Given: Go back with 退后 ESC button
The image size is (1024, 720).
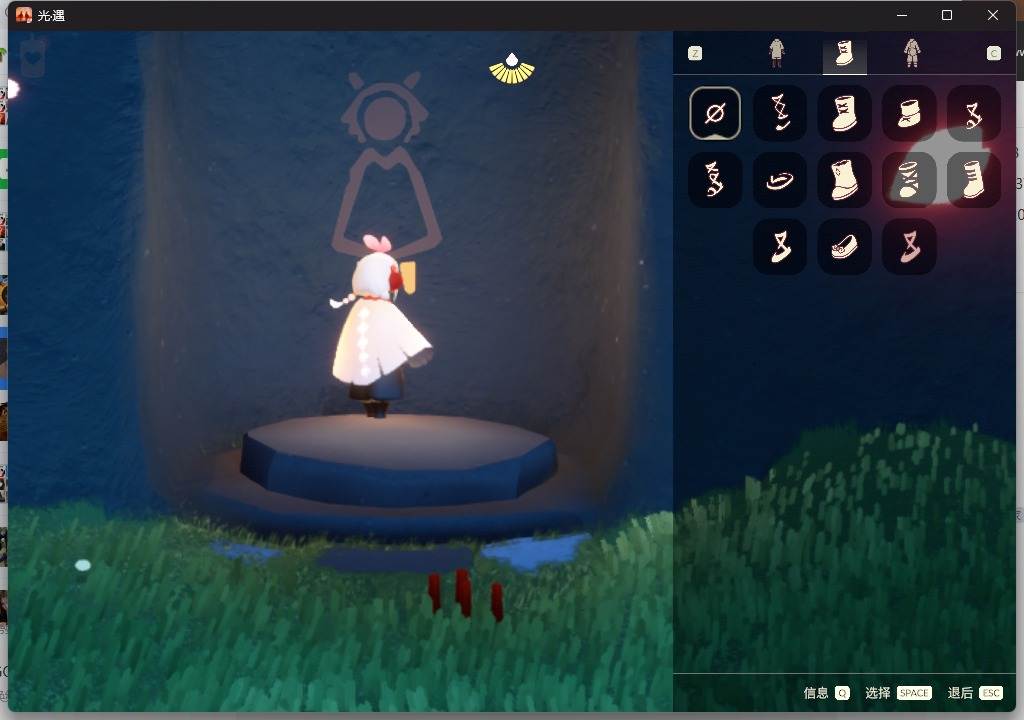Looking at the screenshot, I should [975, 693].
